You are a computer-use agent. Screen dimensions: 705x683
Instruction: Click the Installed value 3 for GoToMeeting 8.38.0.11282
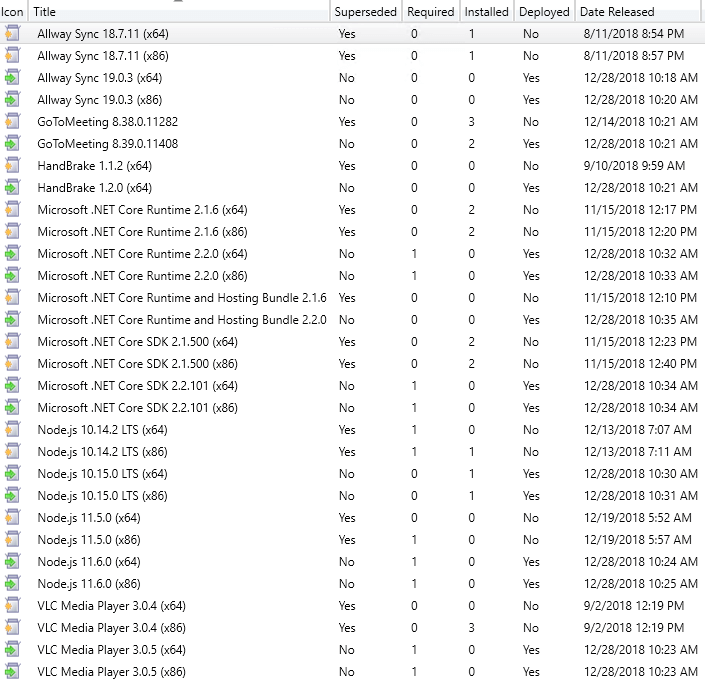[x=471, y=122]
